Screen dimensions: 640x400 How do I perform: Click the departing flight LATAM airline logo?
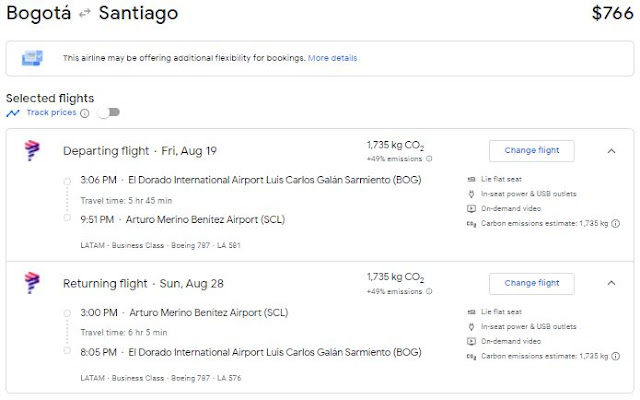coord(31,151)
